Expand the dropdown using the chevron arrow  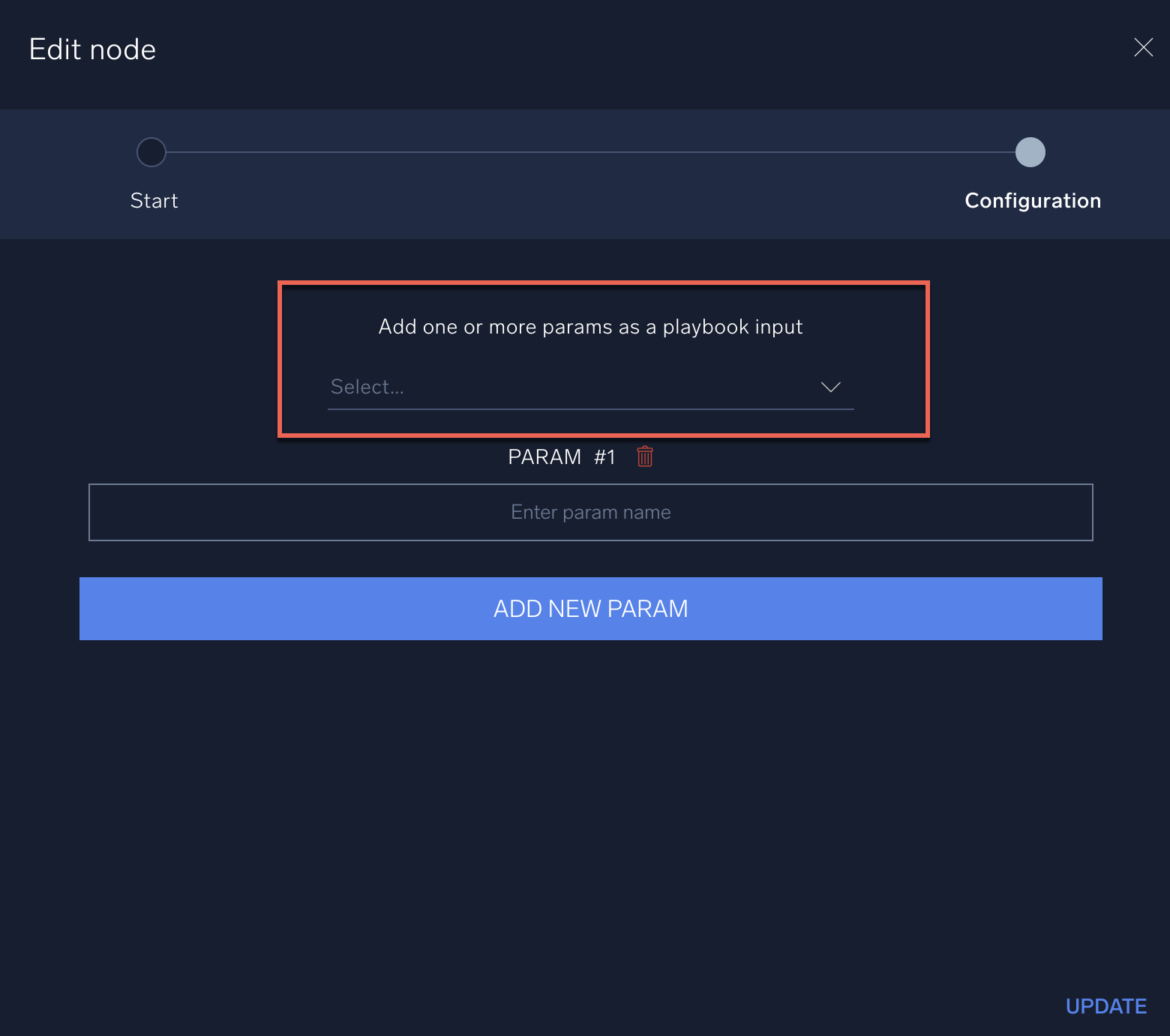(x=830, y=387)
